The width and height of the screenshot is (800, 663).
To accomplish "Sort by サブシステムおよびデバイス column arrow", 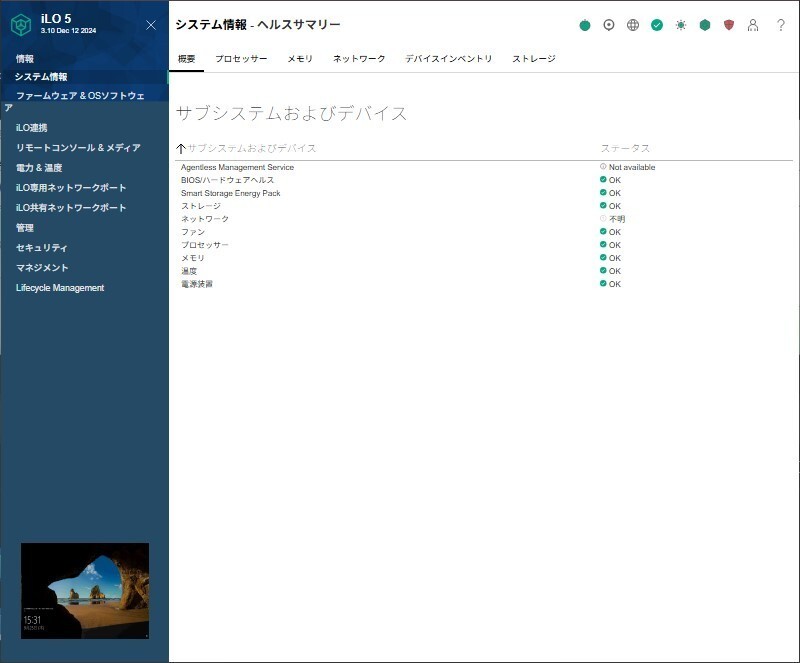I will pyautogui.click(x=181, y=148).
